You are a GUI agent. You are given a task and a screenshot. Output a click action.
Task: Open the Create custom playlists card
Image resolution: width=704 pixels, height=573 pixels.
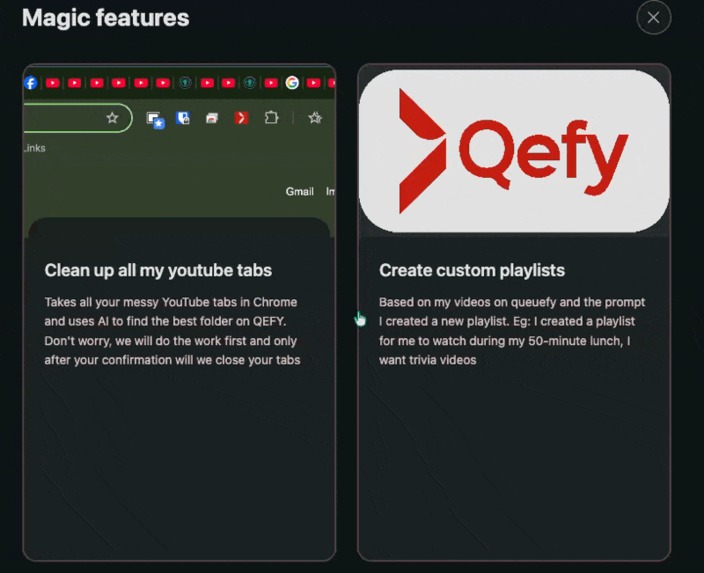[514, 313]
